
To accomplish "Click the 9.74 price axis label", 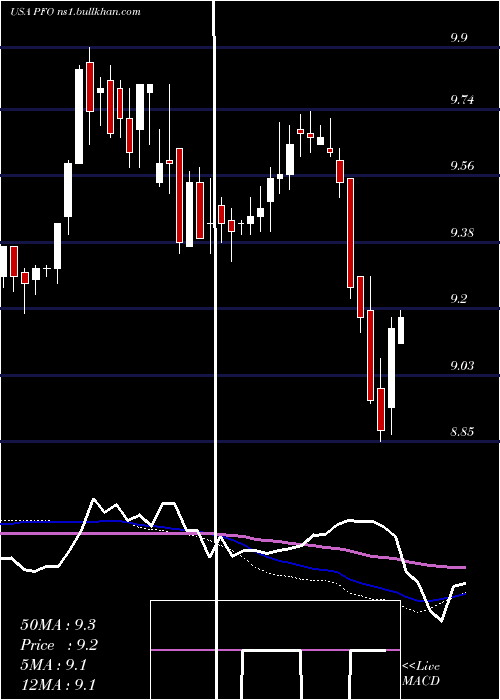I will pos(462,100).
